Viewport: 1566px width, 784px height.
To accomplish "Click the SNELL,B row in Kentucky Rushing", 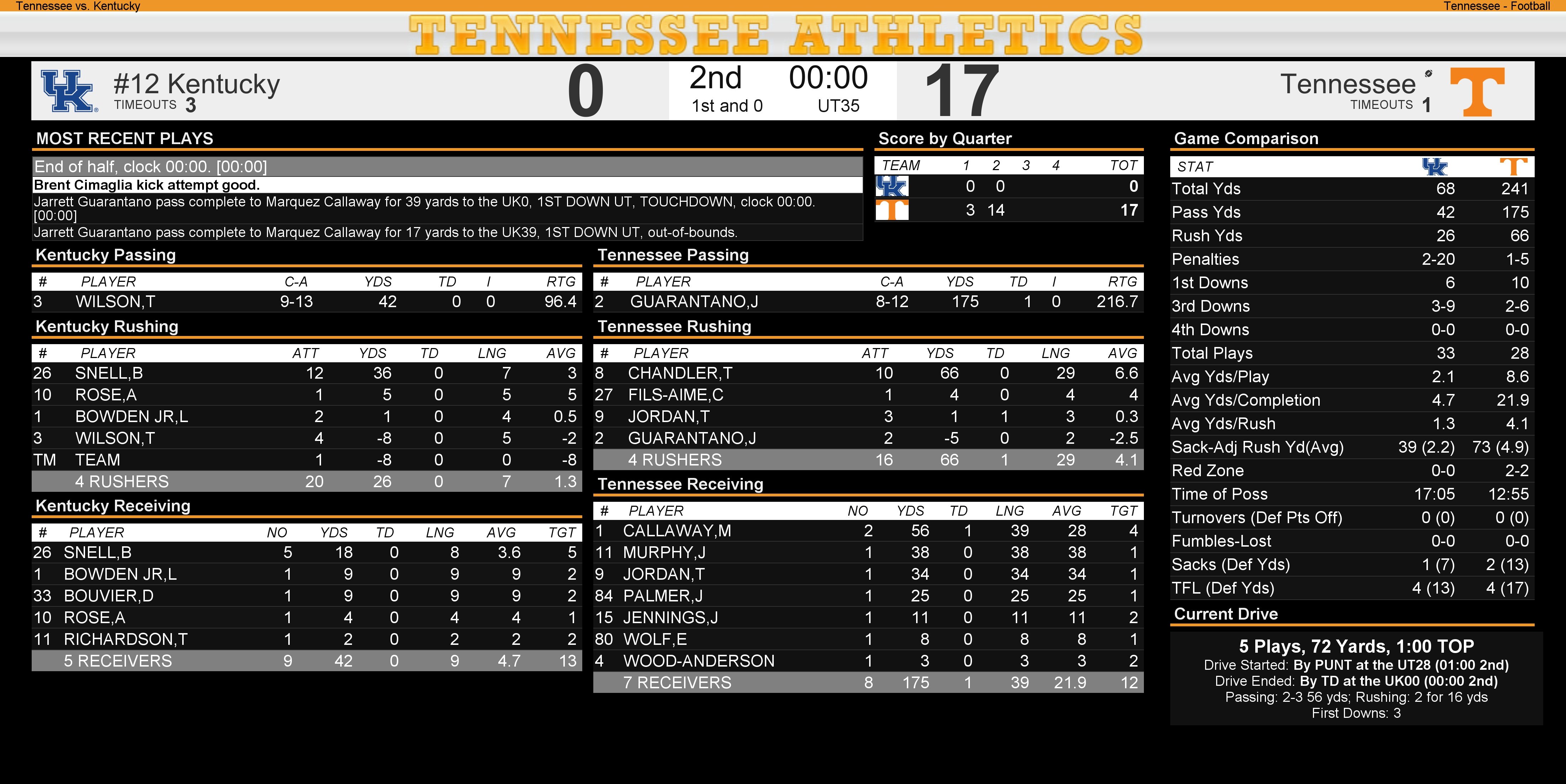I will coord(306,373).
